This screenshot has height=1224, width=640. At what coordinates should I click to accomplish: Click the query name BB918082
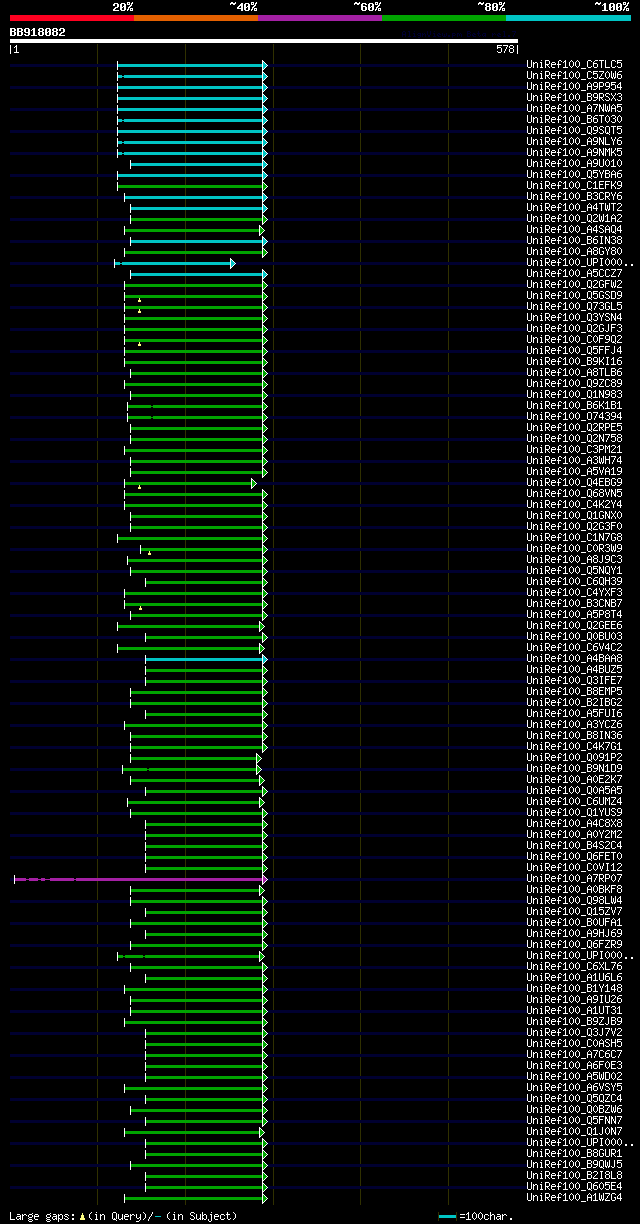38,32
